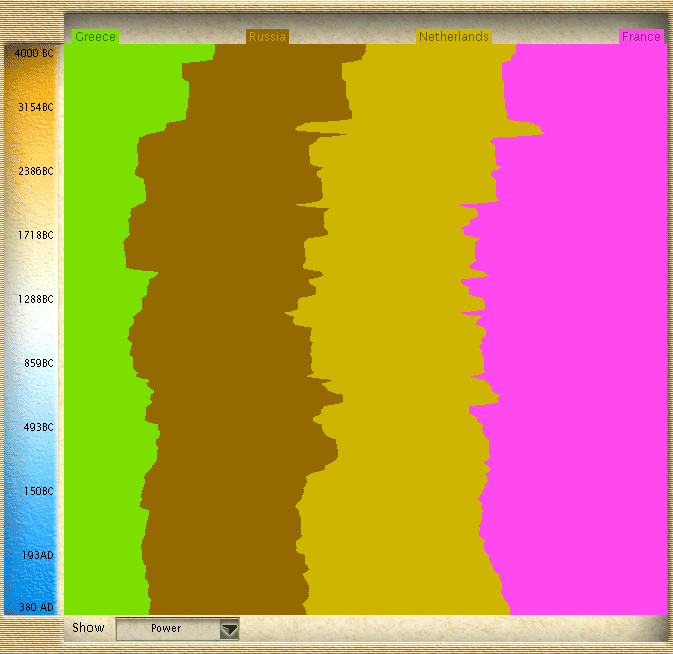Click the 150BC timeline label

[39, 491]
